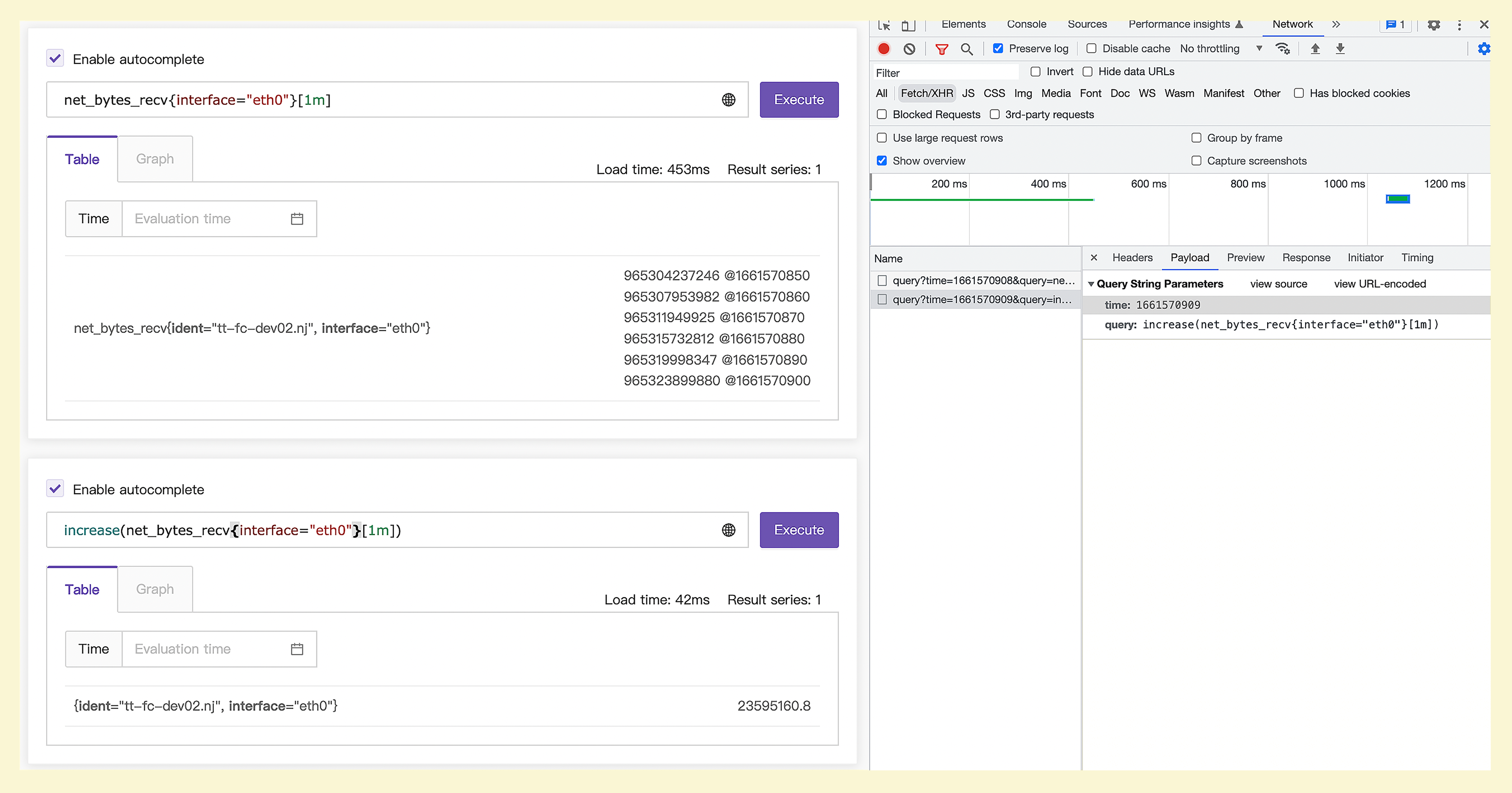Toggle first panel Enable autocomplete checkbox

pos(55,59)
